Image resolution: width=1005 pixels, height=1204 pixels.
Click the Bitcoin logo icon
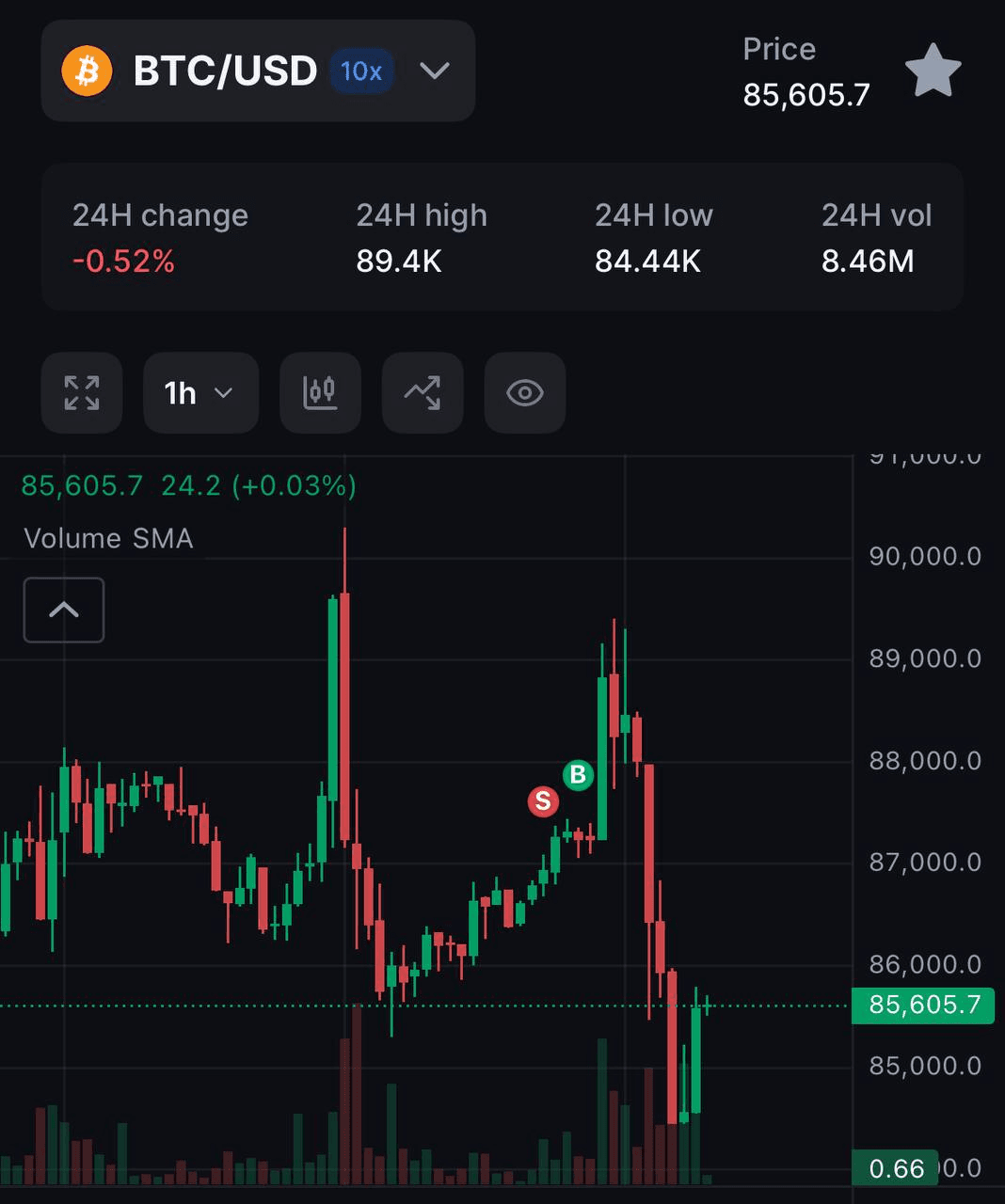click(86, 71)
